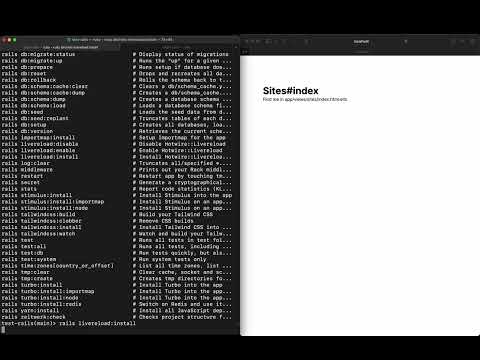480x360 pixels.
Task: Click the terminal cursor on the last line
Action: (x=3, y=330)
